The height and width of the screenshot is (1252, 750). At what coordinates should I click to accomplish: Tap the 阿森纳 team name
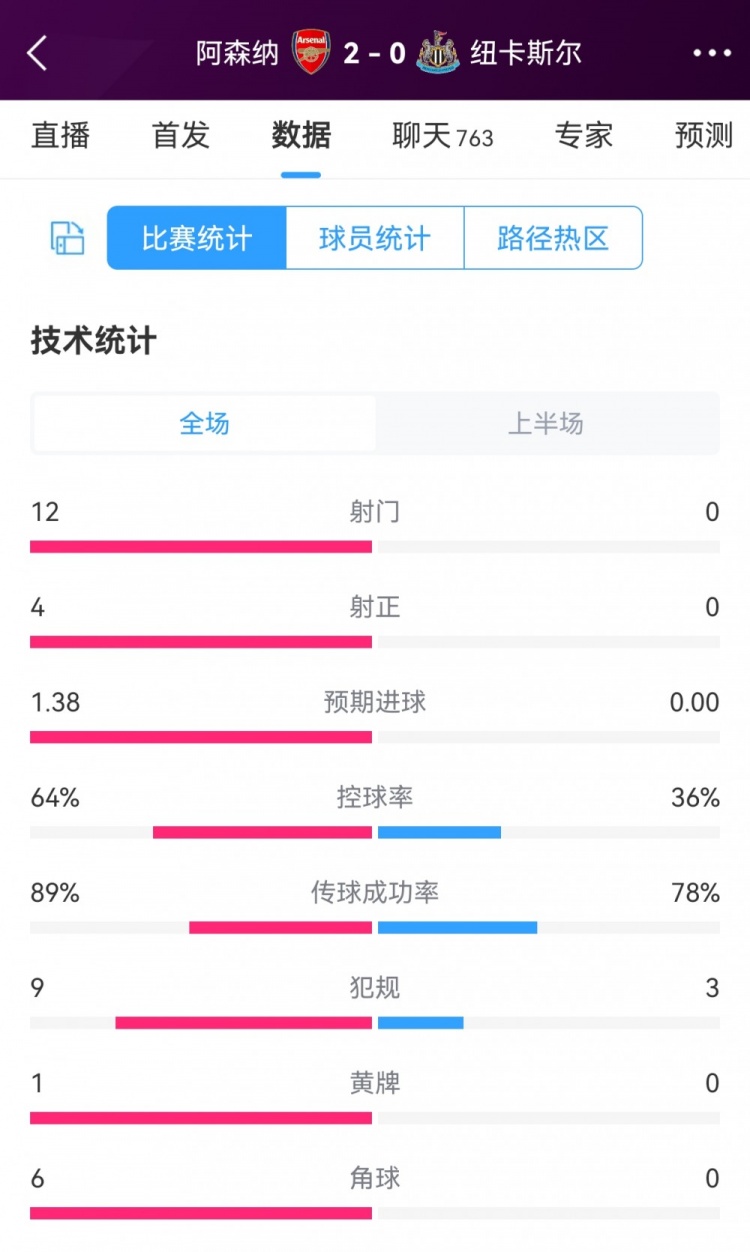237,53
